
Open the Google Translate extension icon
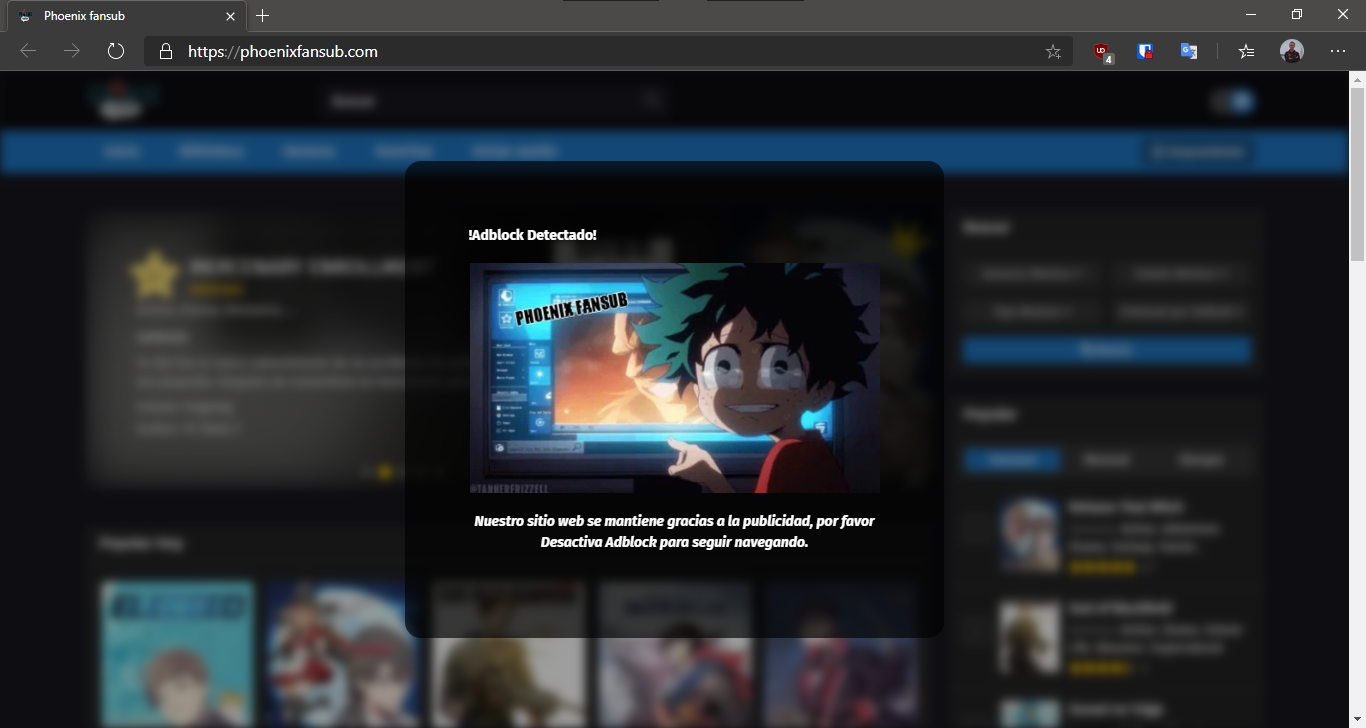[1189, 52]
